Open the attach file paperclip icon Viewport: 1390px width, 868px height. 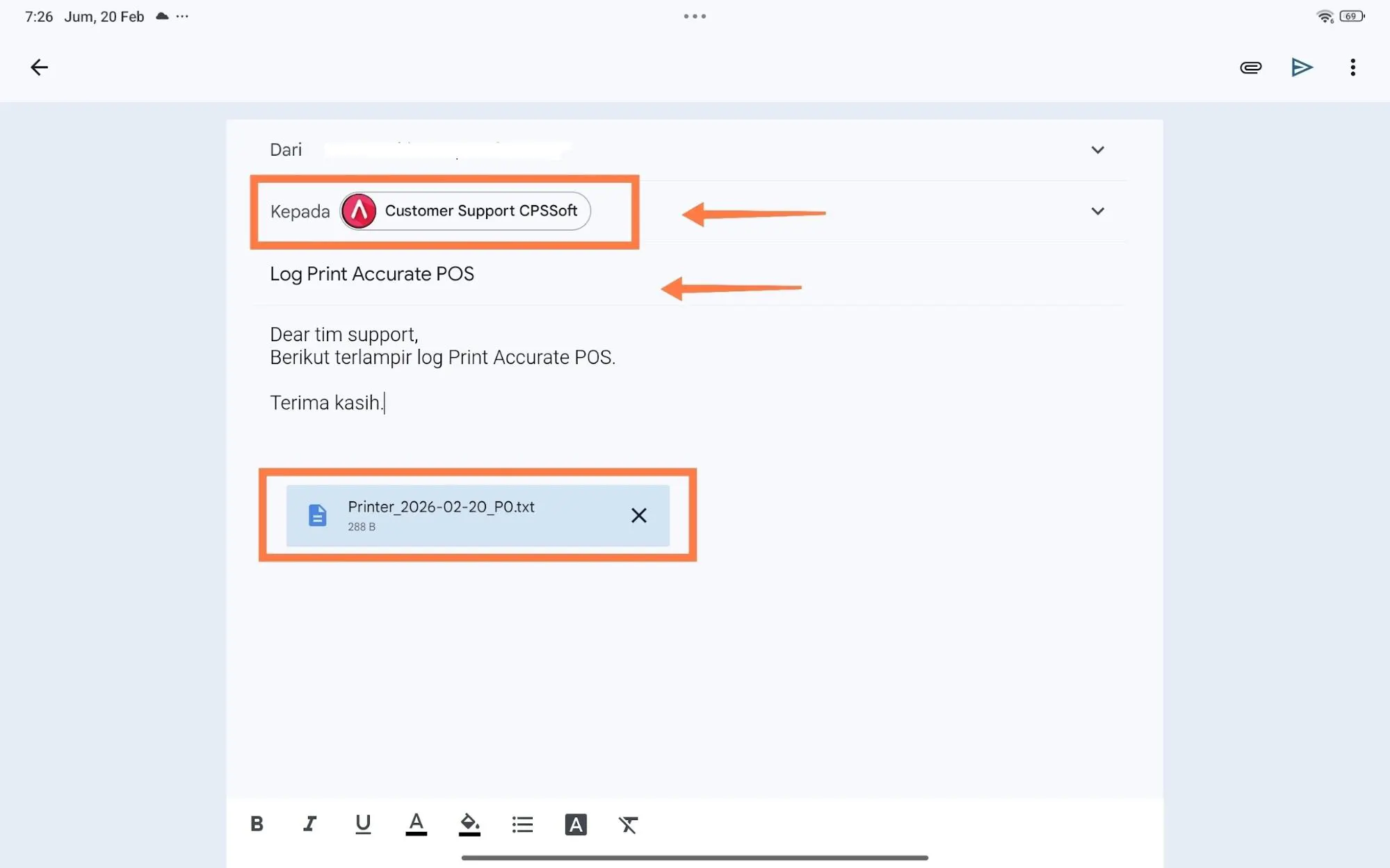[1250, 67]
